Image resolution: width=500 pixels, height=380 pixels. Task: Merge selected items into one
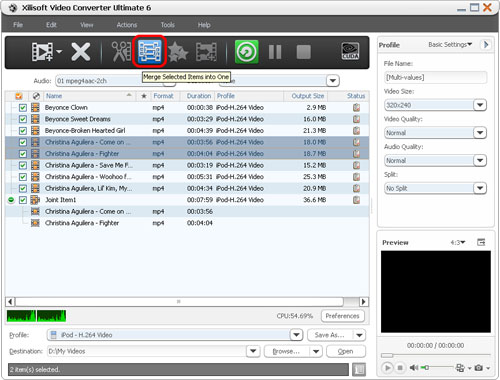tap(149, 51)
